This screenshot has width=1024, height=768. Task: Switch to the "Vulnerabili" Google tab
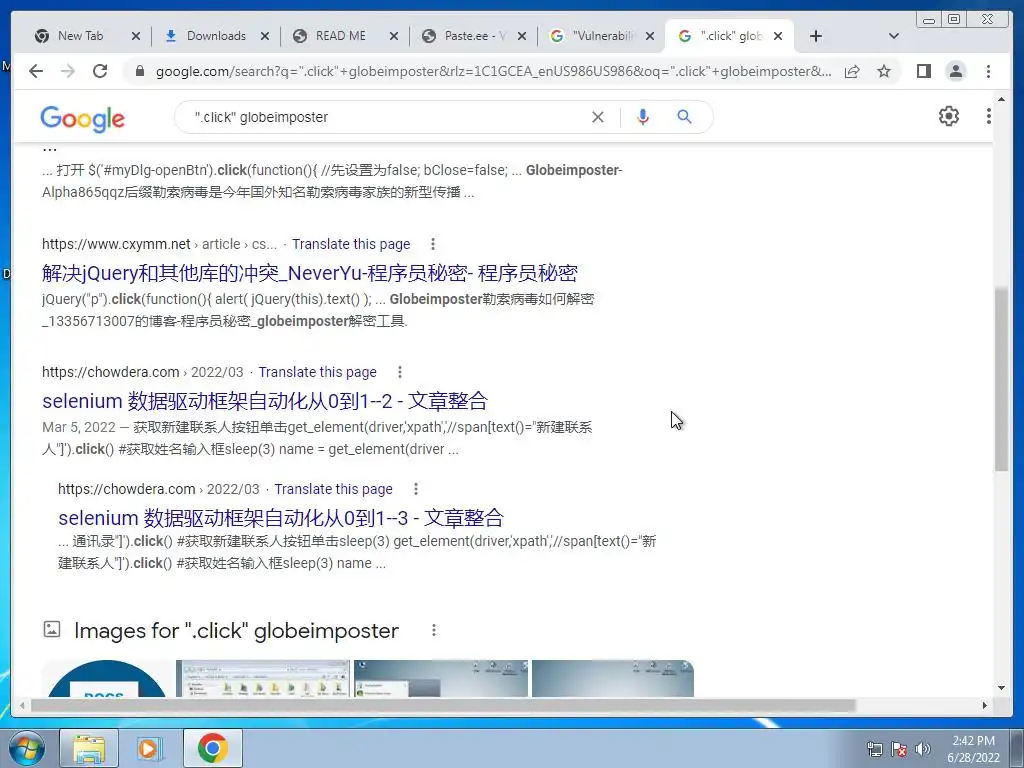602,36
